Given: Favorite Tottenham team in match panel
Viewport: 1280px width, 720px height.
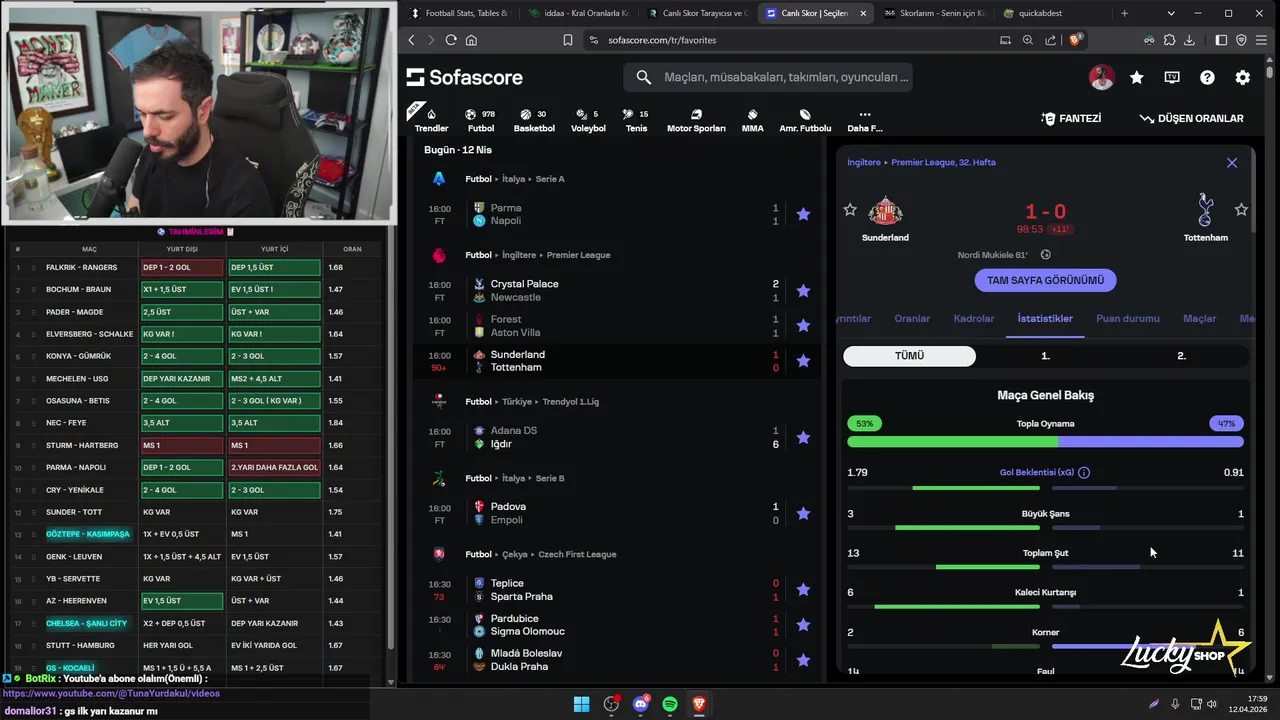Looking at the screenshot, I should pyautogui.click(x=1241, y=209).
